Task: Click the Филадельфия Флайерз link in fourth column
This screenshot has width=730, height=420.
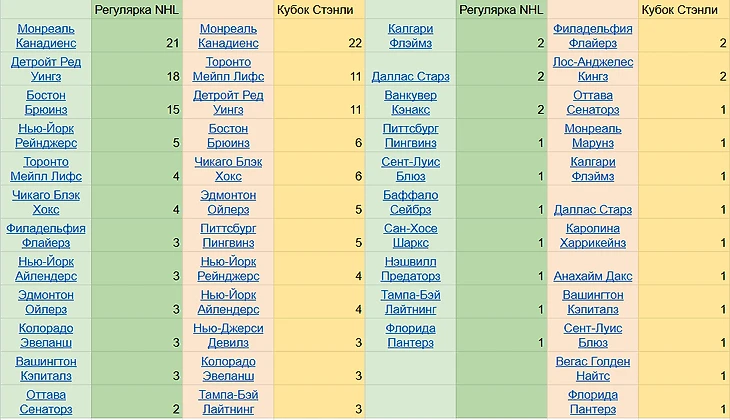Action: click(x=593, y=36)
